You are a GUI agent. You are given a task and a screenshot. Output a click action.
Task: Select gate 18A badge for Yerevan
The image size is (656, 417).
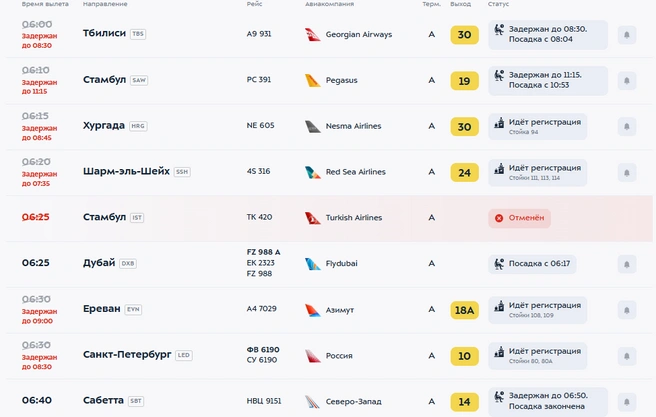[464, 310]
